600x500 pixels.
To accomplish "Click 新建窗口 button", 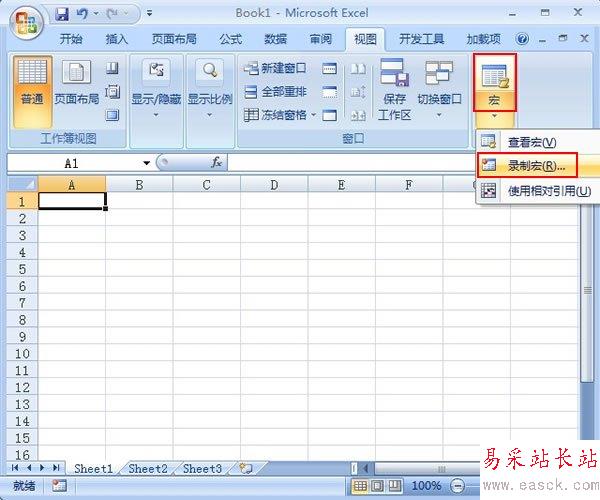I will (x=275, y=68).
